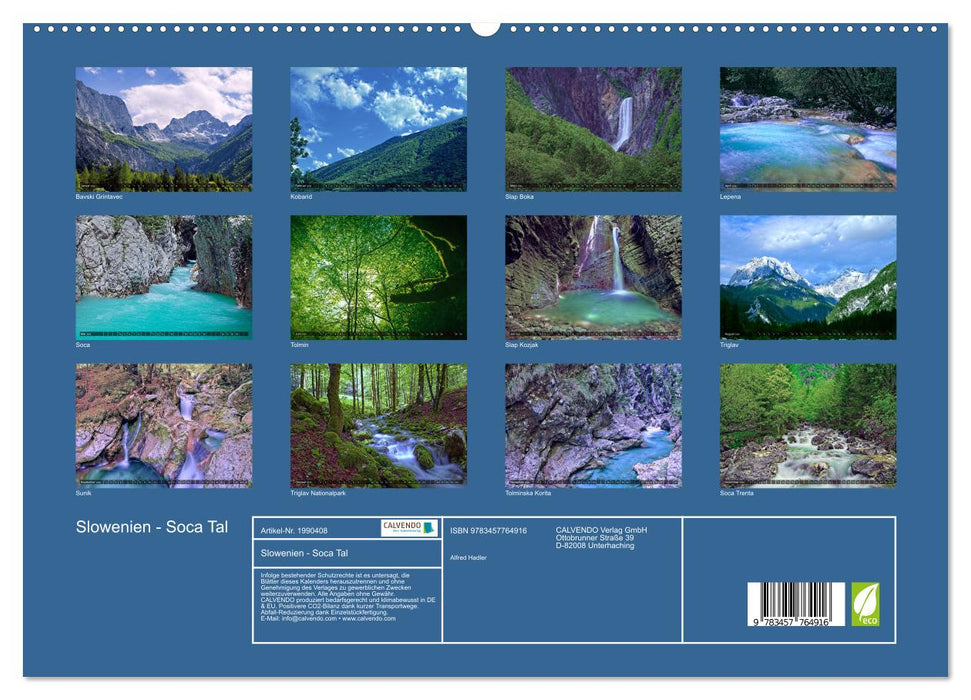The height and width of the screenshot is (700, 971).
Task: Click the ISBN barcode 9783457764916
Action: click(793, 605)
